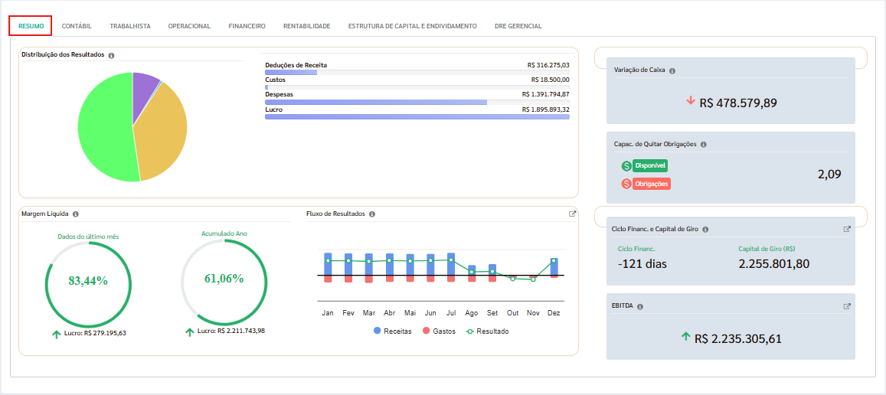Go to ESTRUTURA DE CAPITAL E ENDIVIDAMENTO tab
Image resolution: width=886 pixels, height=395 pixels.
412,26
